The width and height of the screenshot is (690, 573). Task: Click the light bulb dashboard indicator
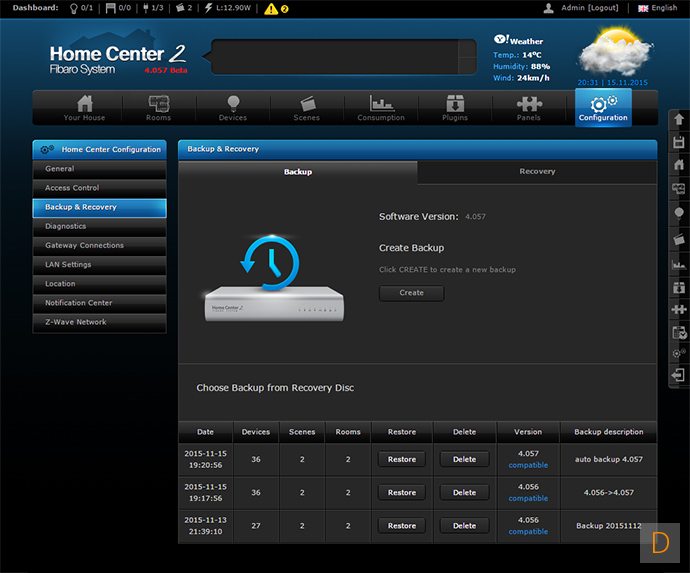pos(81,8)
